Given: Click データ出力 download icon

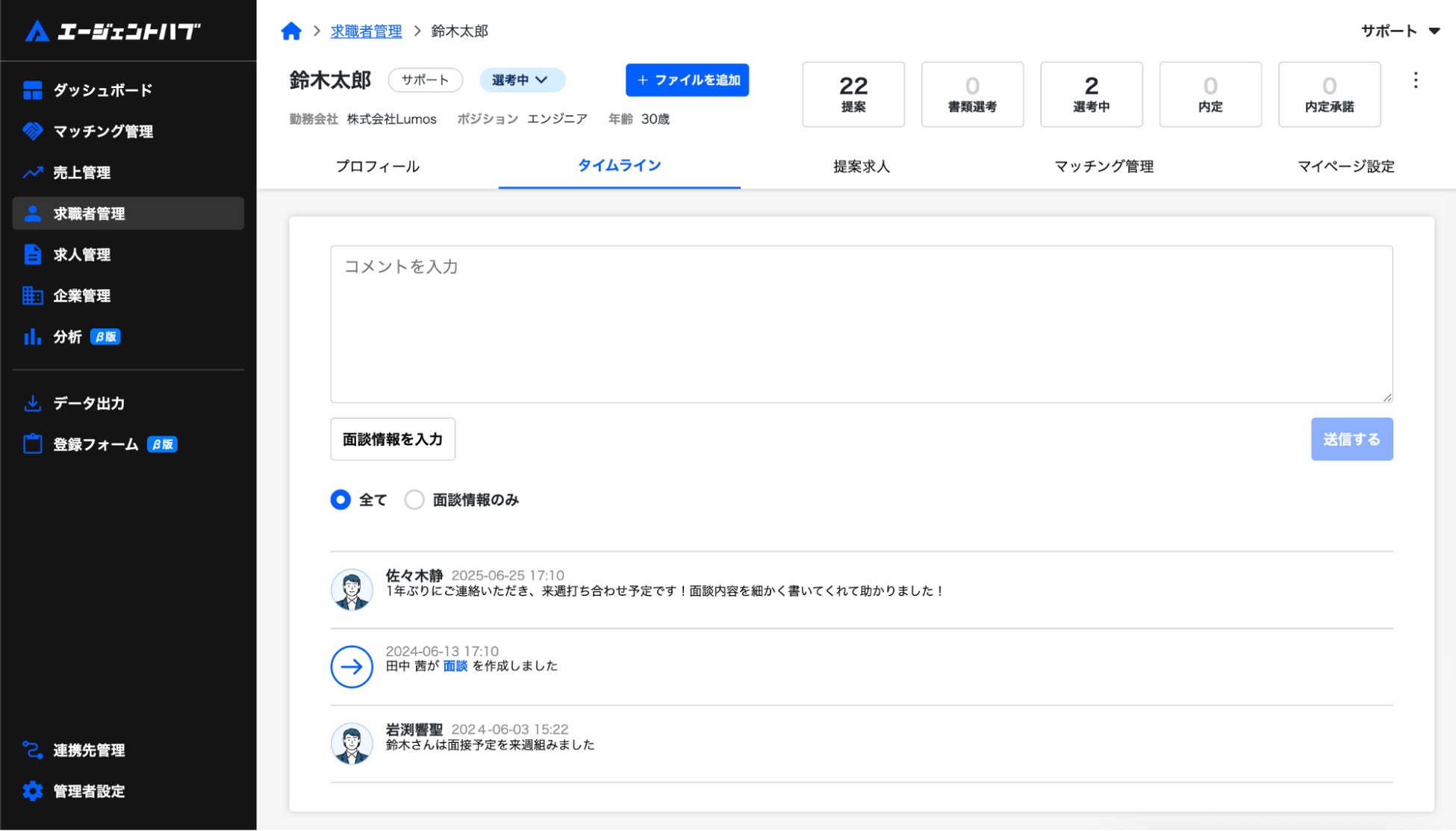Looking at the screenshot, I should click(x=32, y=403).
